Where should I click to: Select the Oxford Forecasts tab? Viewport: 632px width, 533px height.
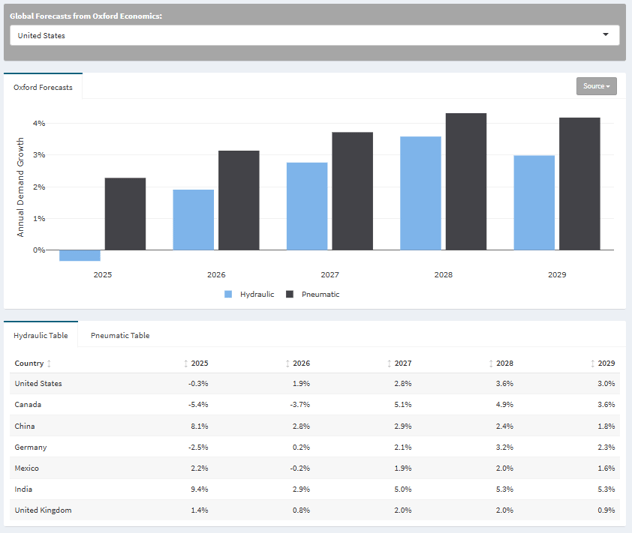pos(44,88)
